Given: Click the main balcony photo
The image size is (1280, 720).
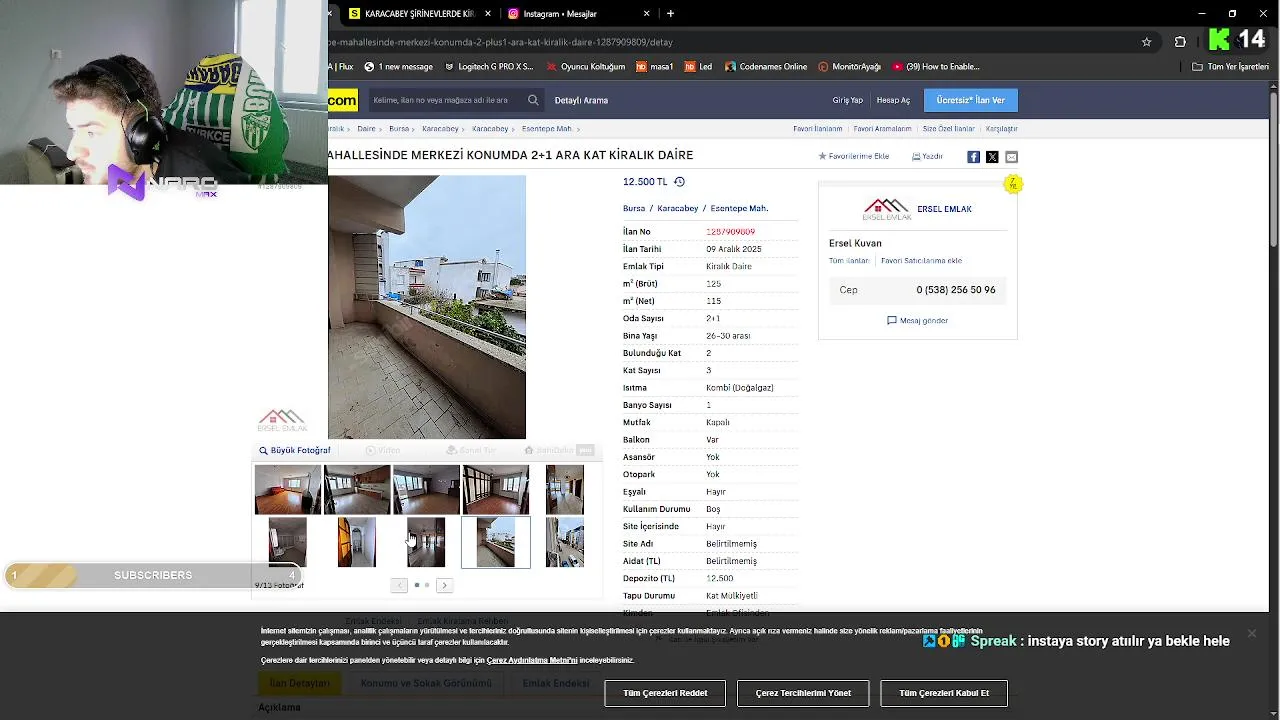Looking at the screenshot, I should [427, 307].
